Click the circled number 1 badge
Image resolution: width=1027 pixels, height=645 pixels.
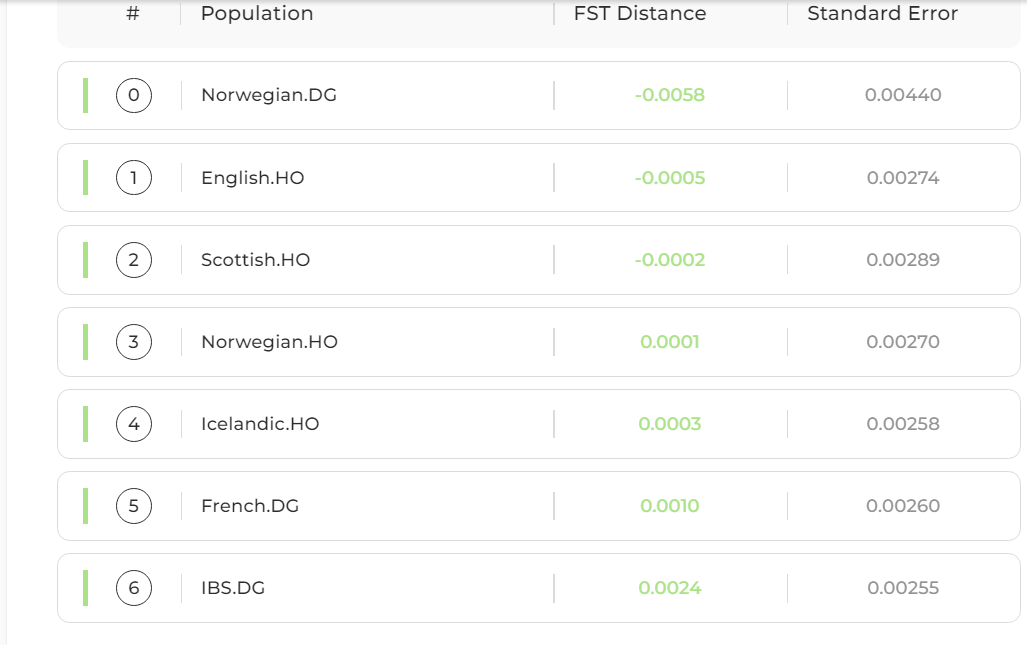tap(134, 178)
